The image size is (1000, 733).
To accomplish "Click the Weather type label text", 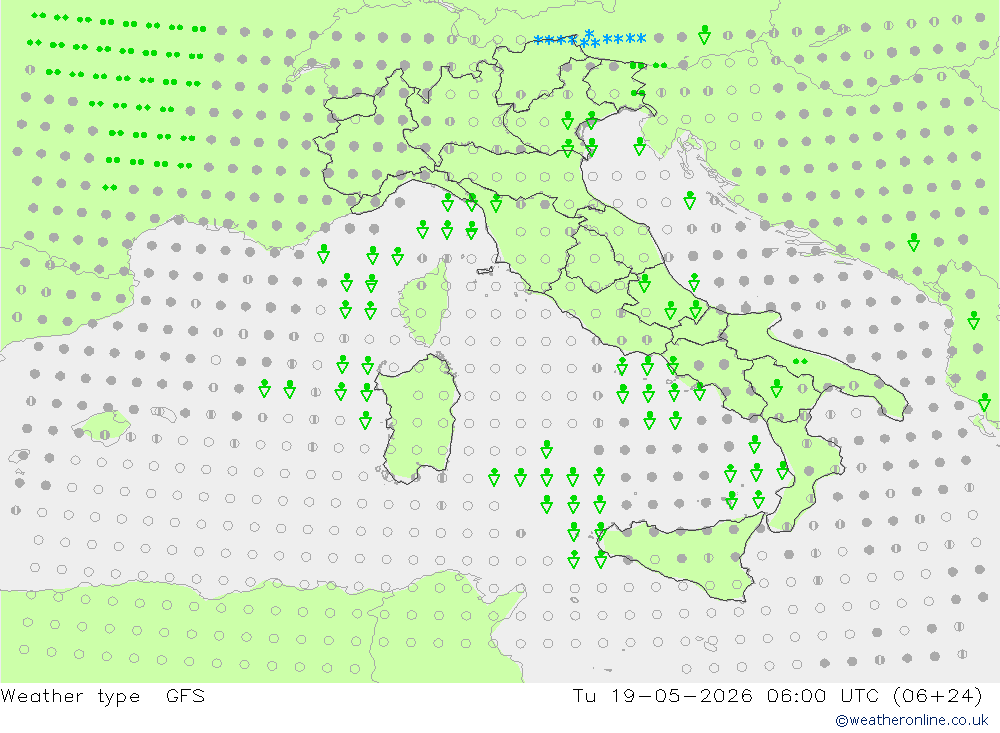I will (x=70, y=696).
